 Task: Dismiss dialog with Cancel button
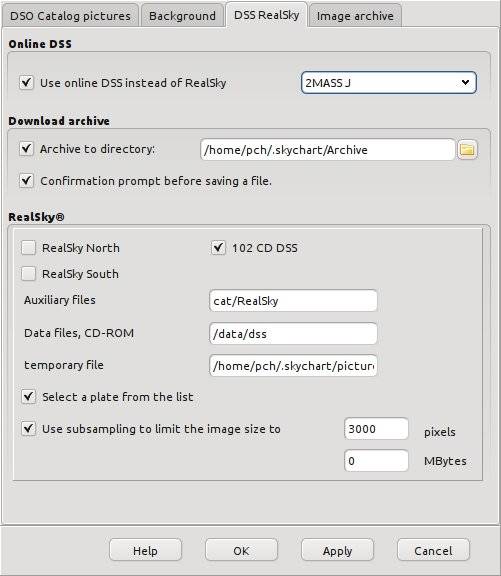pyautogui.click(x=433, y=550)
